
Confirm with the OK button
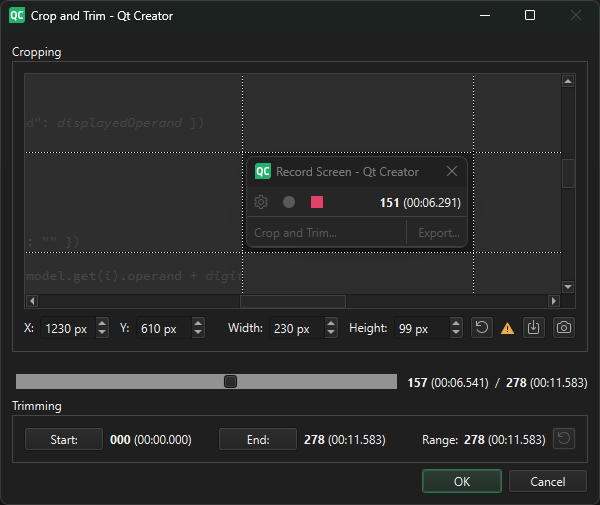pos(461,481)
